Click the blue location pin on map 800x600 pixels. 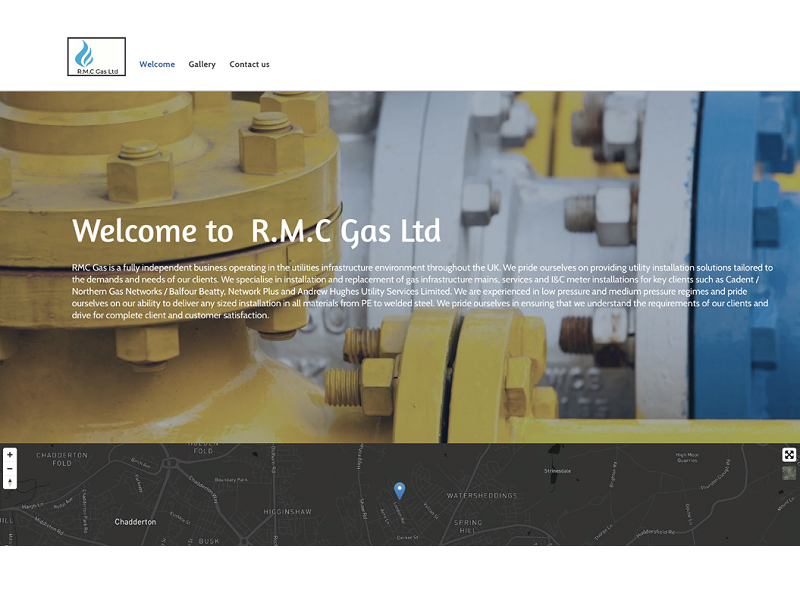(399, 490)
